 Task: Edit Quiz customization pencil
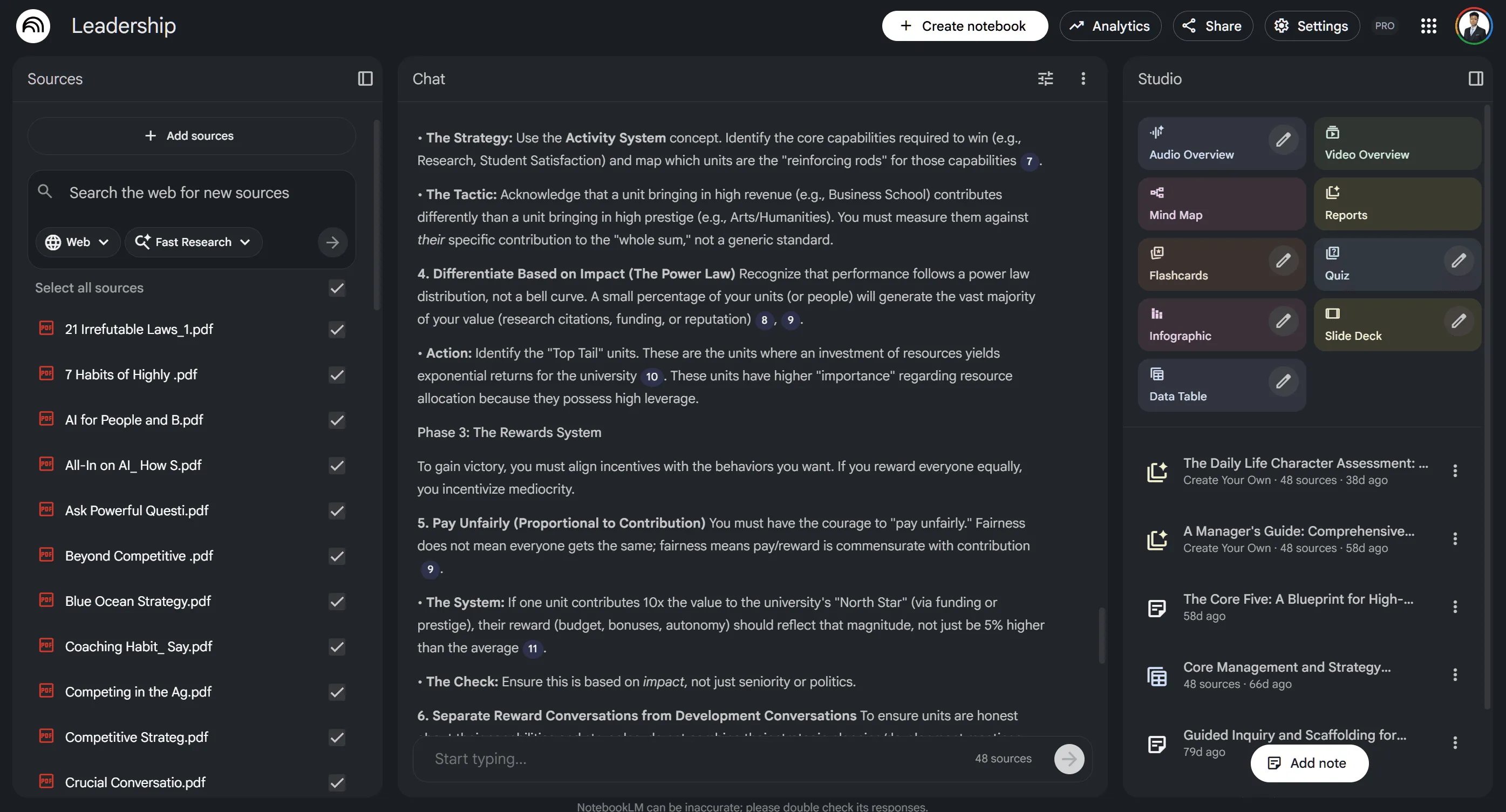point(1459,261)
